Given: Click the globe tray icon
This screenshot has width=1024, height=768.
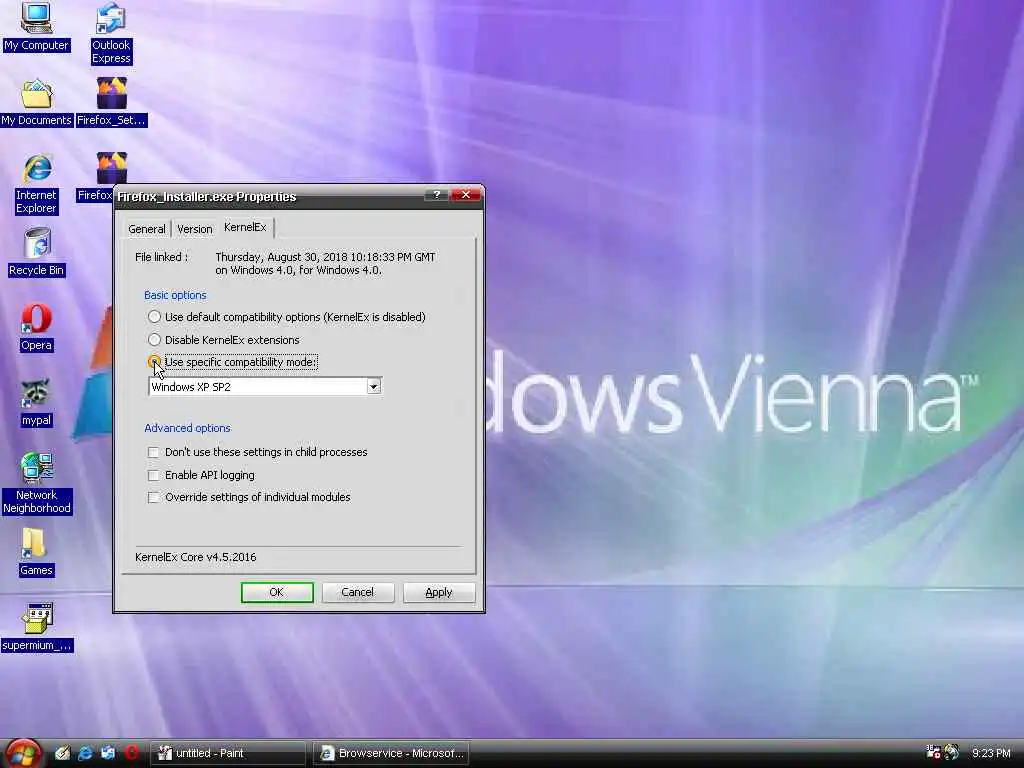Looking at the screenshot, I should tap(952, 752).
